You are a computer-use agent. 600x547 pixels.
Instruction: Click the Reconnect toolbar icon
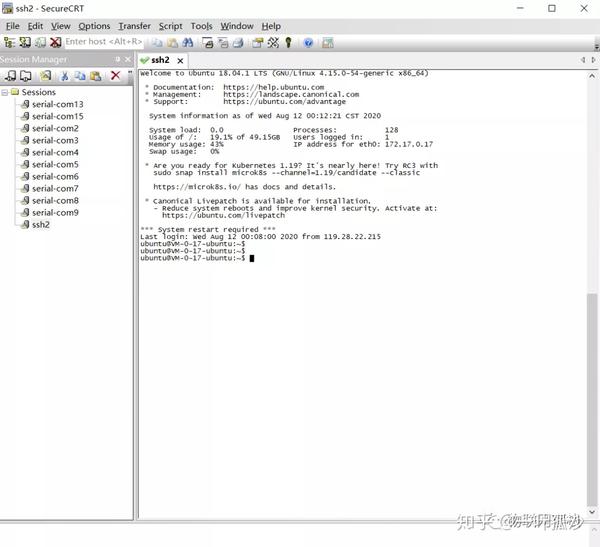tap(40, 42)
